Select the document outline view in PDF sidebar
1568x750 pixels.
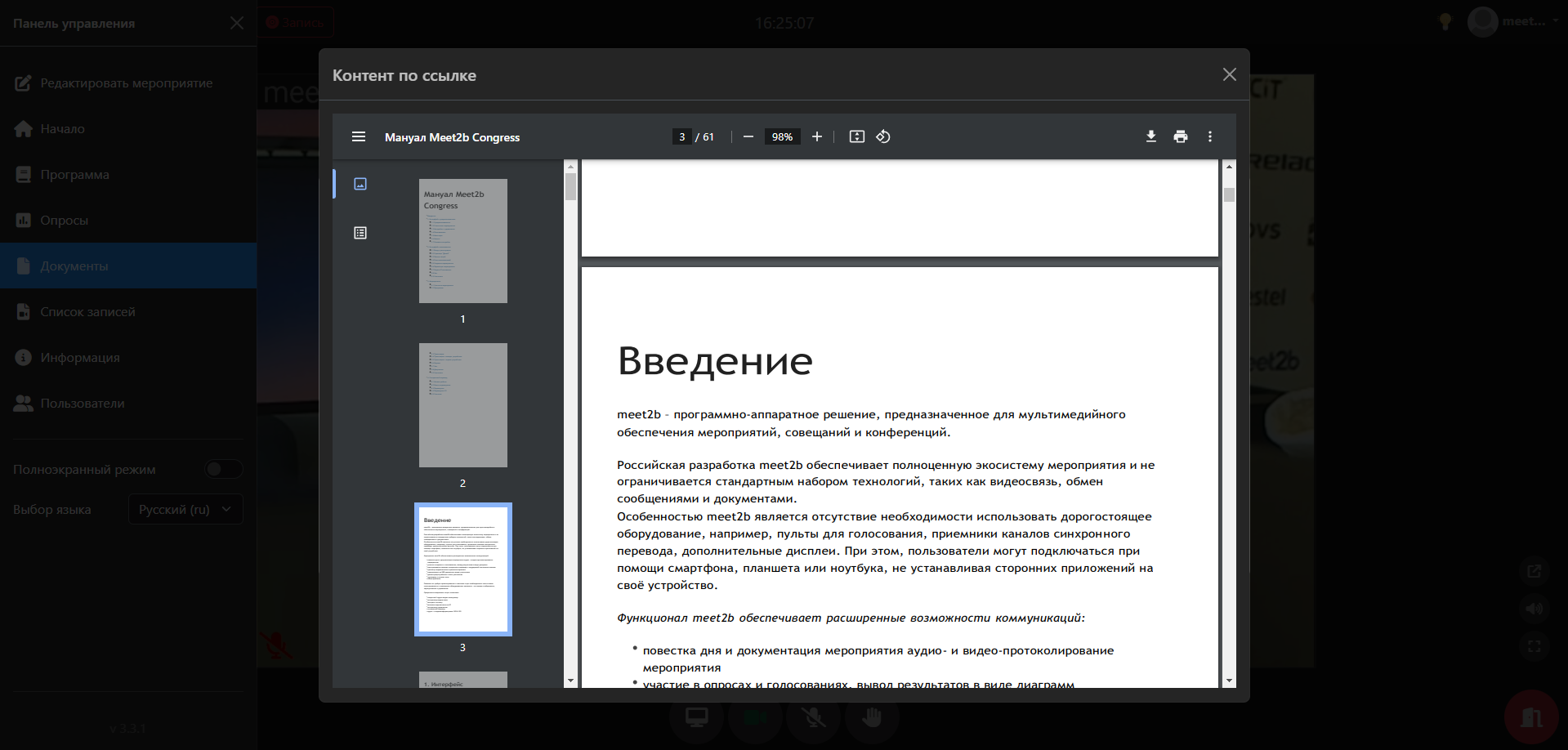click(x=360, y=232)
